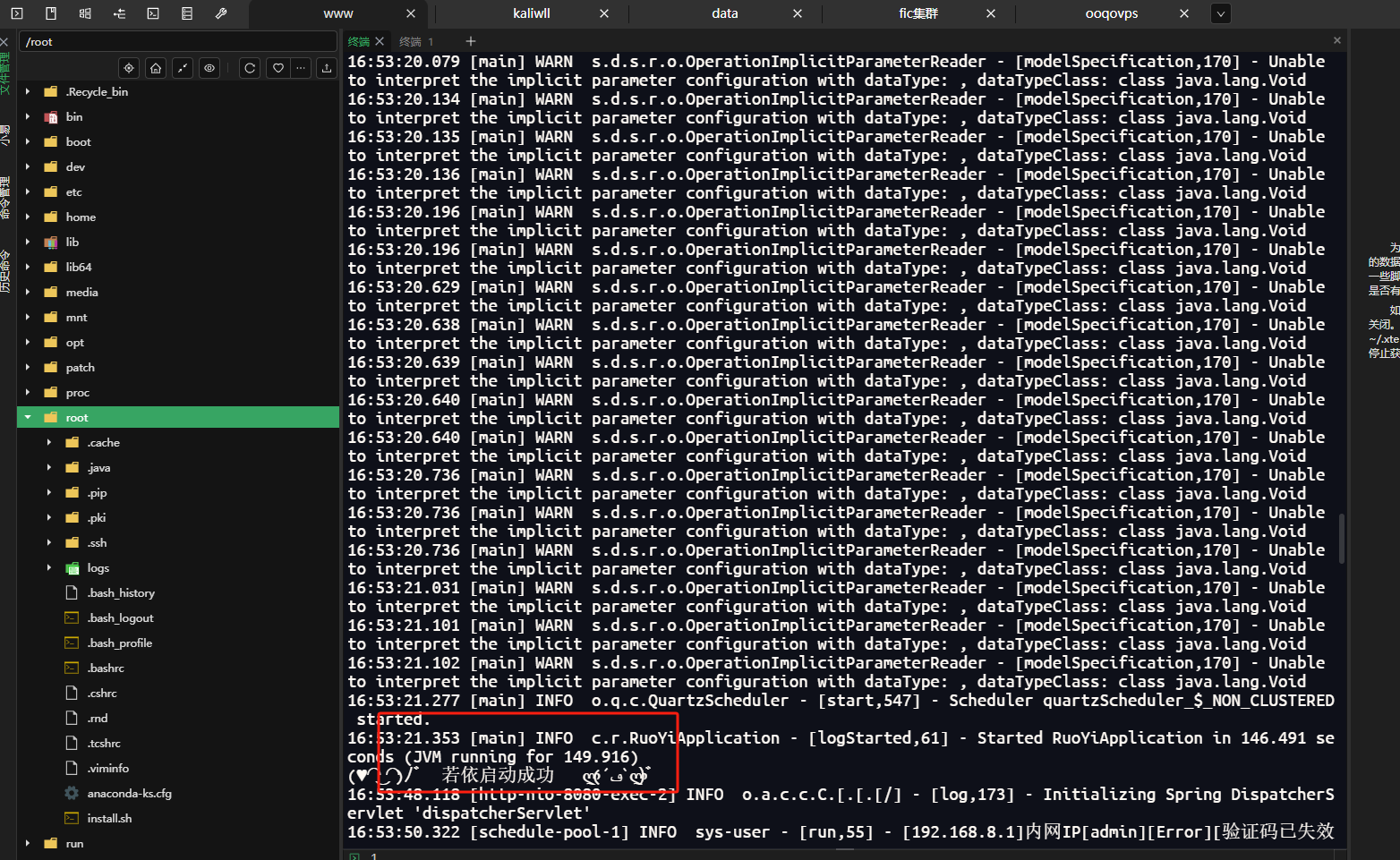Add a new terminal with plus button
The width and height of the screenshot is (1400, 860).
[471, 41]
